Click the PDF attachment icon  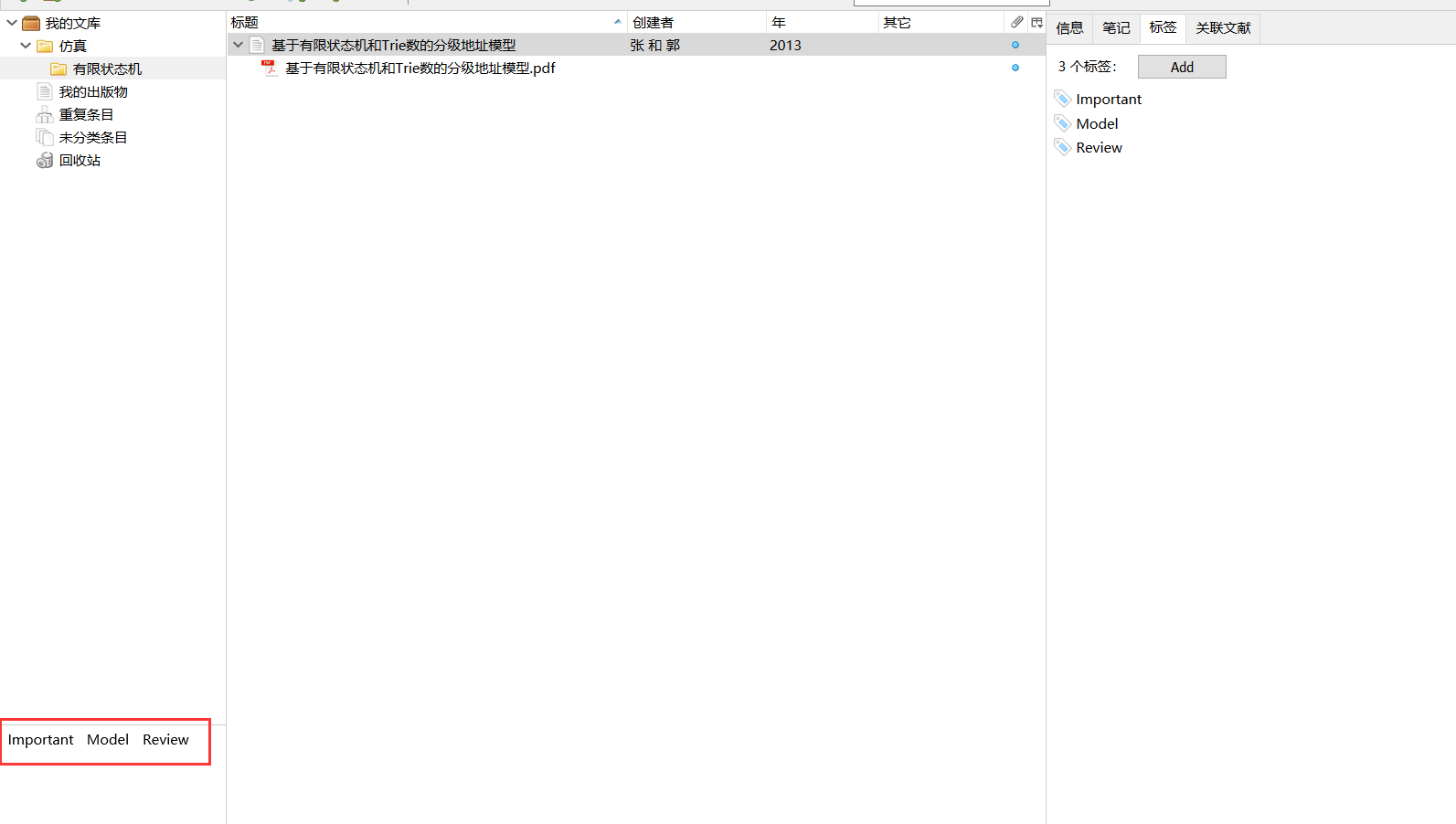click(269, 68)
